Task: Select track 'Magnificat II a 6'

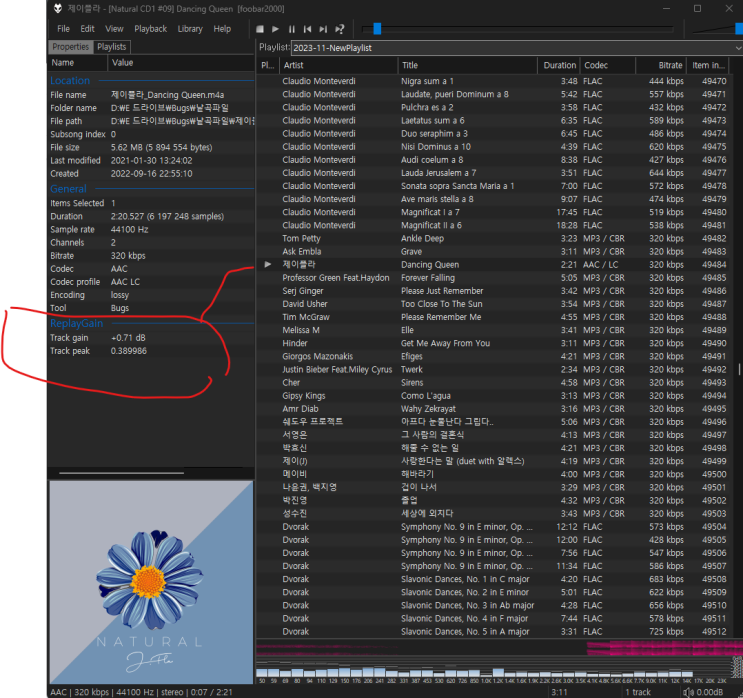Action: coord(493,225)
